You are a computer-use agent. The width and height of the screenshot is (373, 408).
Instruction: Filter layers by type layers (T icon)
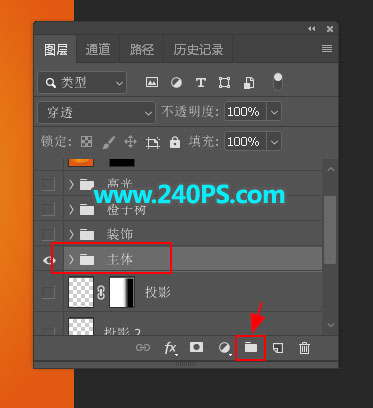[200, 82]
